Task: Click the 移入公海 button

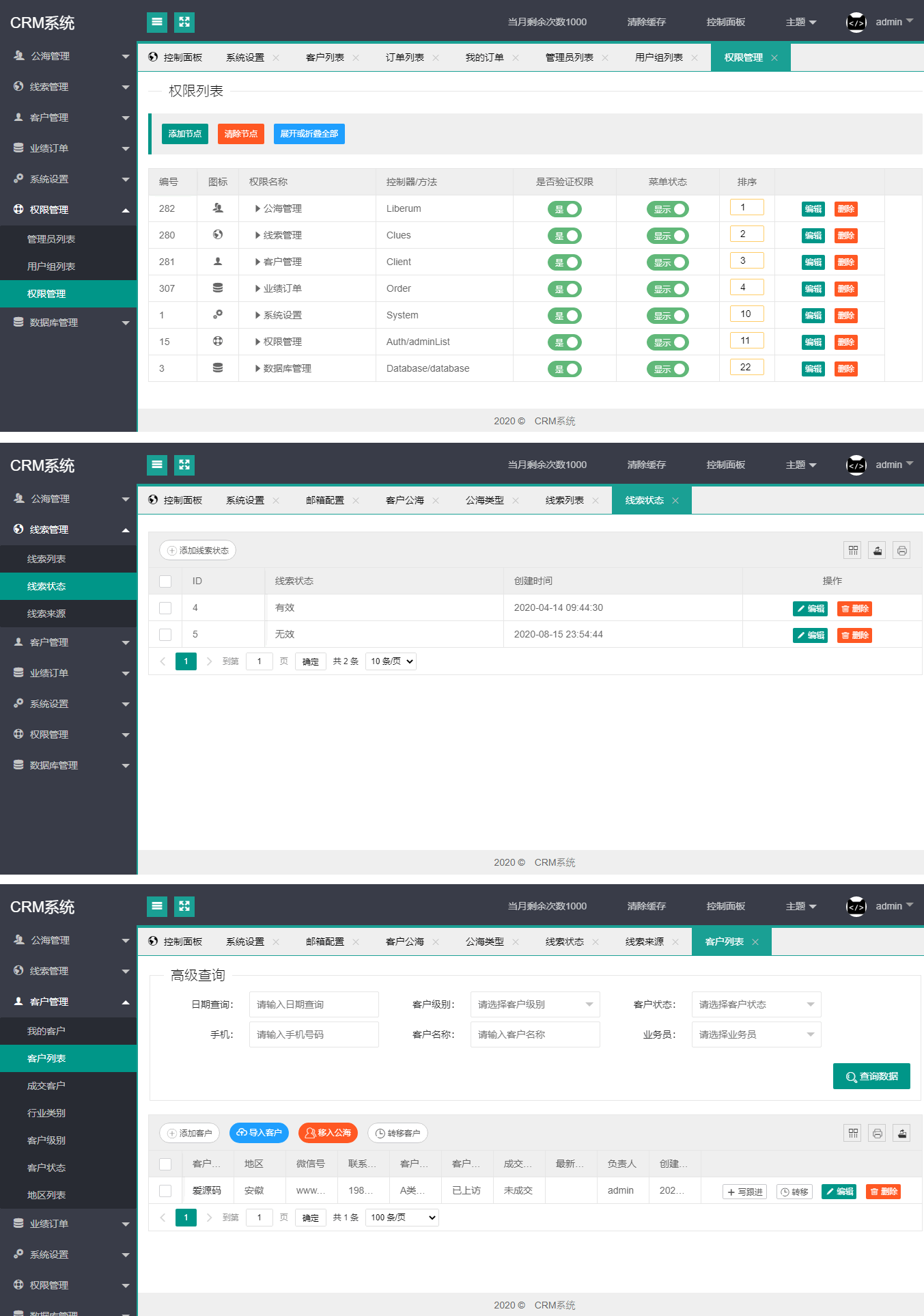Action: 328,1133
